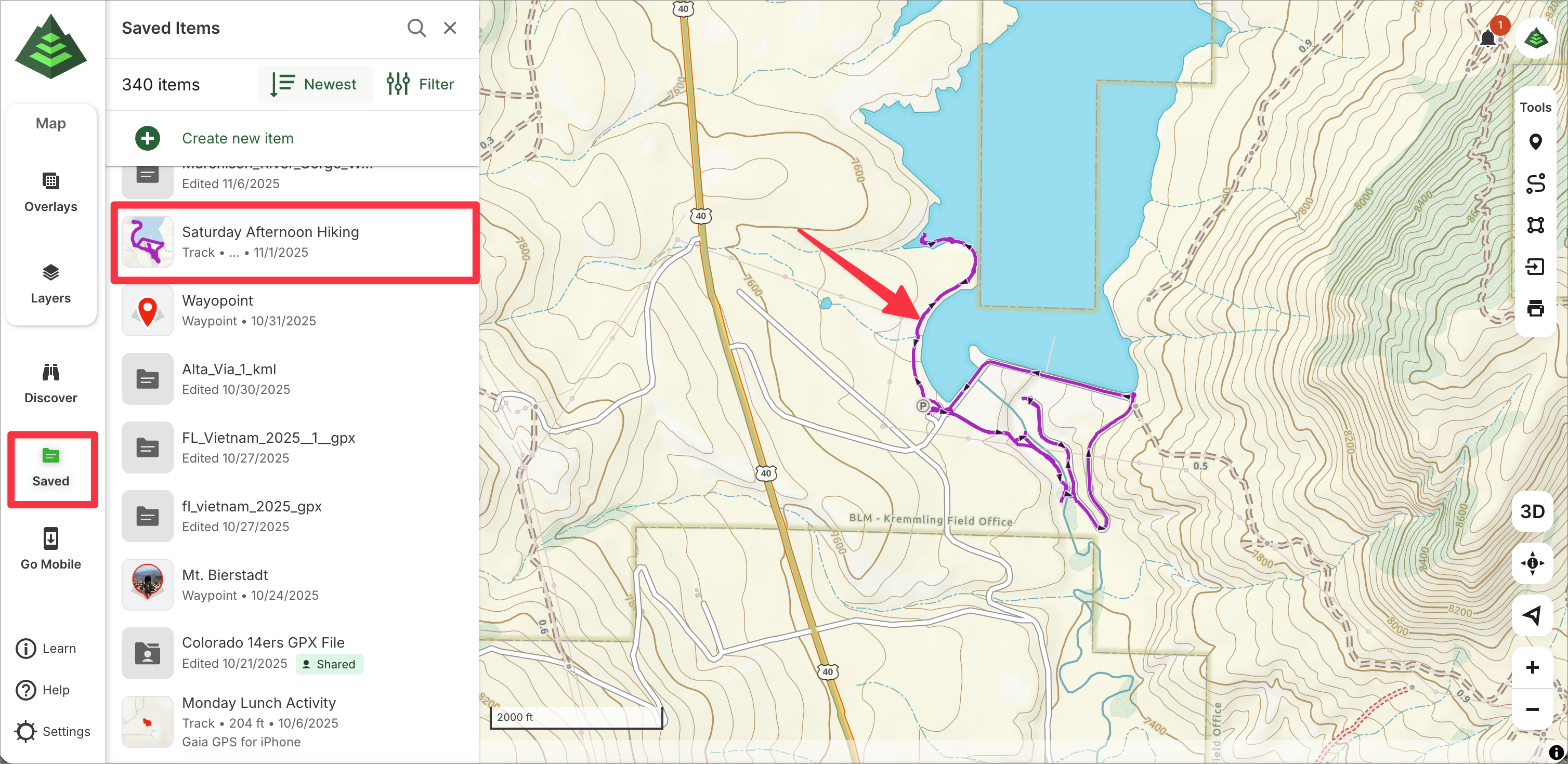
Task: Click the import data icon
Action: click(1535, 267)
